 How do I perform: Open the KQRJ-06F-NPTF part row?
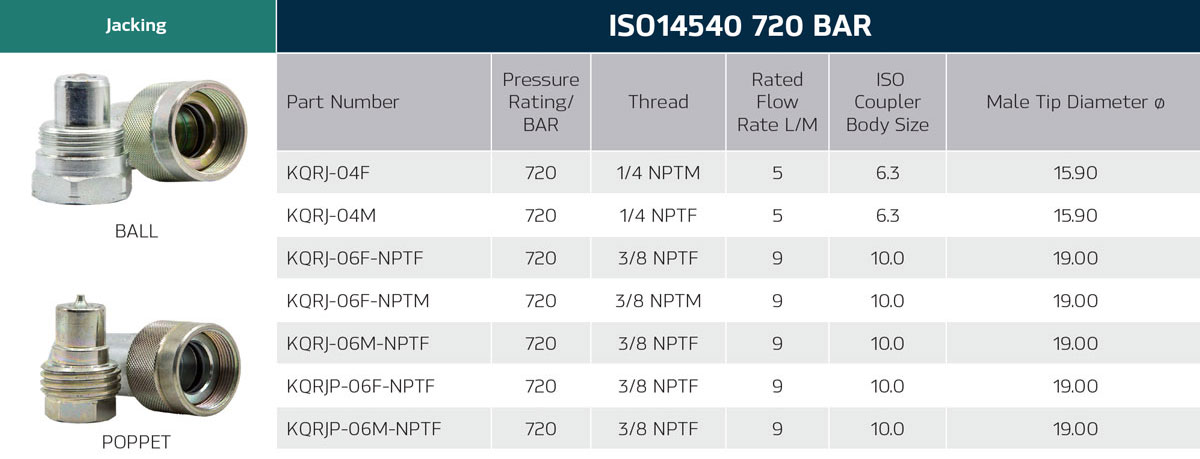click(355, 258)
